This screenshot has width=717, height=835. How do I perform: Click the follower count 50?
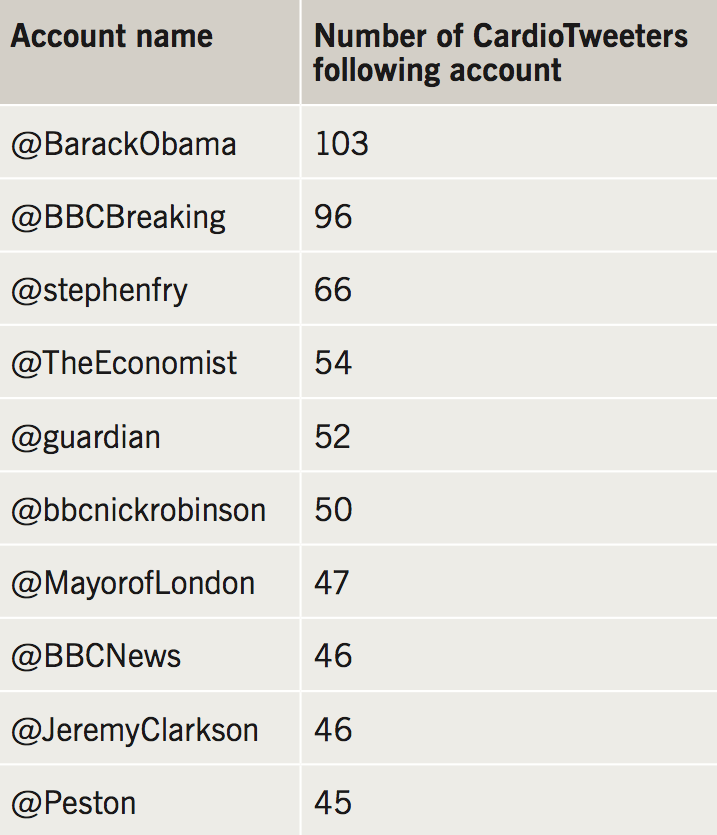point(334,510)
